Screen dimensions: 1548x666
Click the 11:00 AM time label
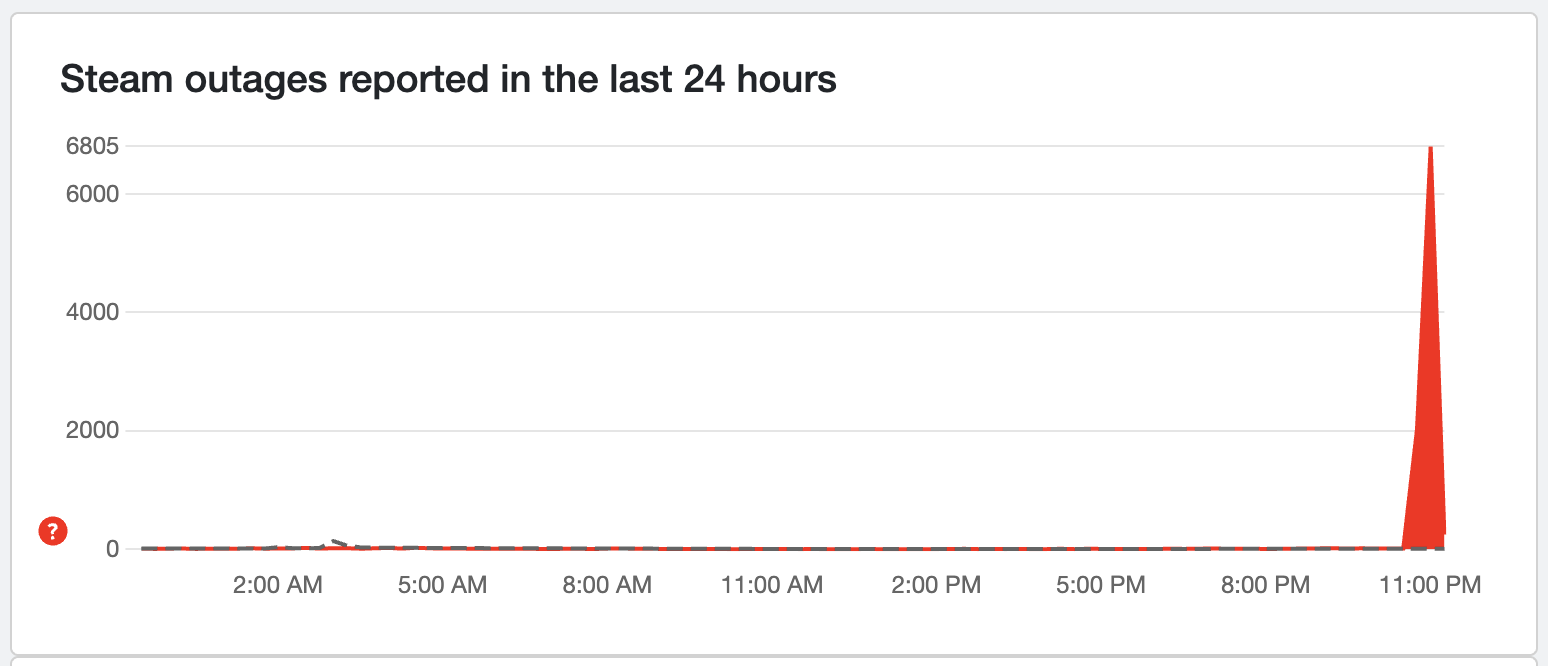(x=771, y=586)
